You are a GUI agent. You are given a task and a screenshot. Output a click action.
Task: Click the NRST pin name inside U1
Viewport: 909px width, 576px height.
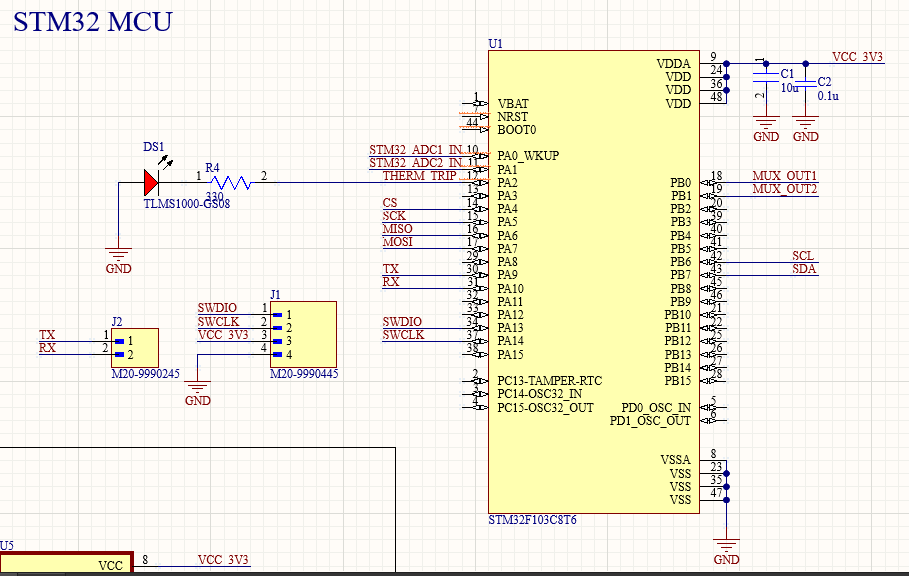tap(512, 116)
